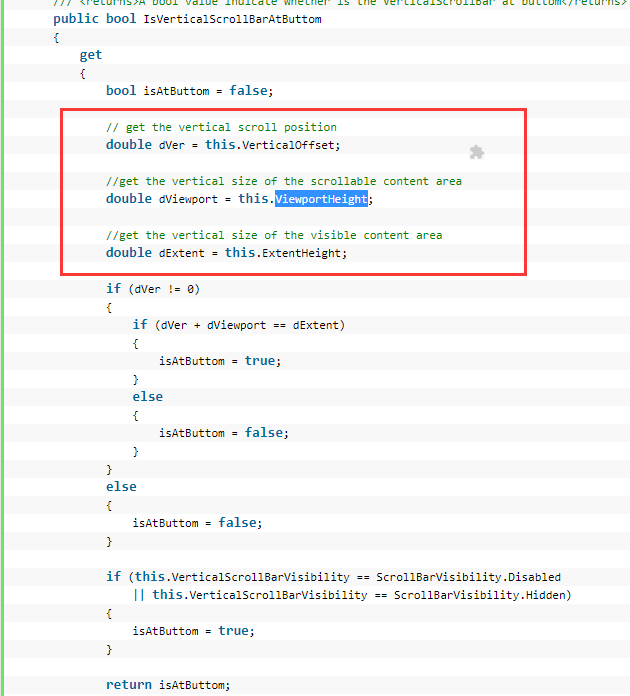630x696 pixels.
Task: Click the last 'isAtButtom = true;' assignment
Action: [x=194, y=631]
